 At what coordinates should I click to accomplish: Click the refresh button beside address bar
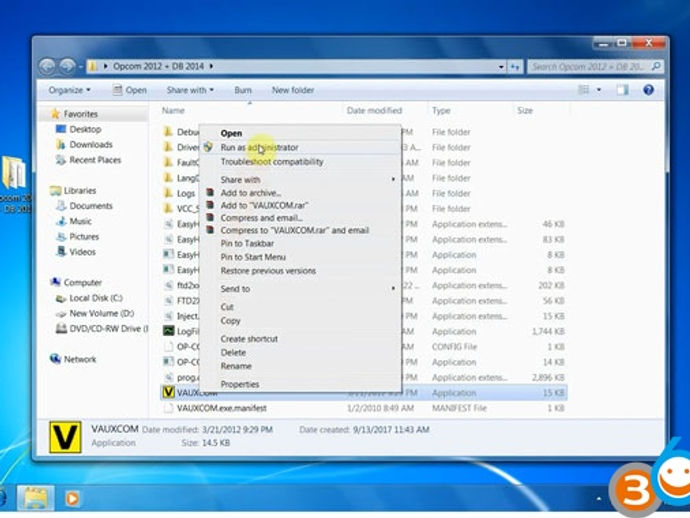[x=515, y=67]
